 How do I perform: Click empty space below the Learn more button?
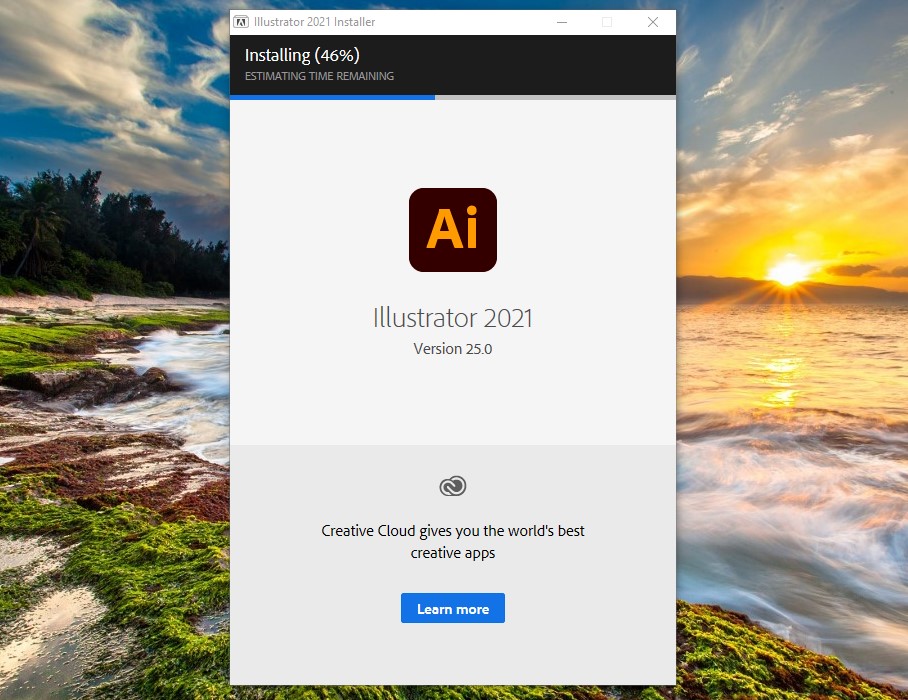(x=452, y=655)
